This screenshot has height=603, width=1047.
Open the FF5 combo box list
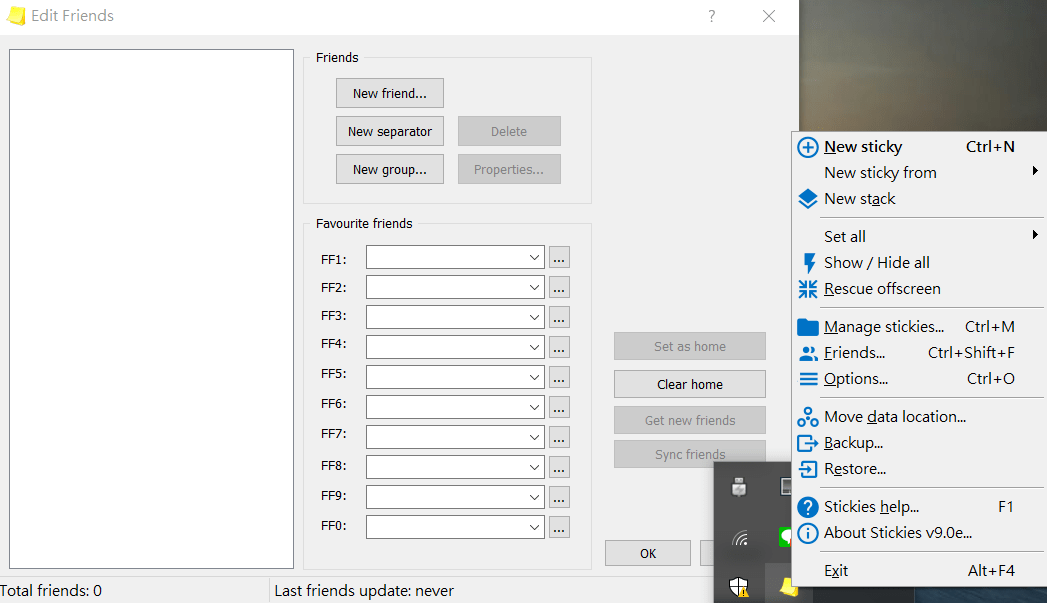pyautogui.click(x=534, y=377)
